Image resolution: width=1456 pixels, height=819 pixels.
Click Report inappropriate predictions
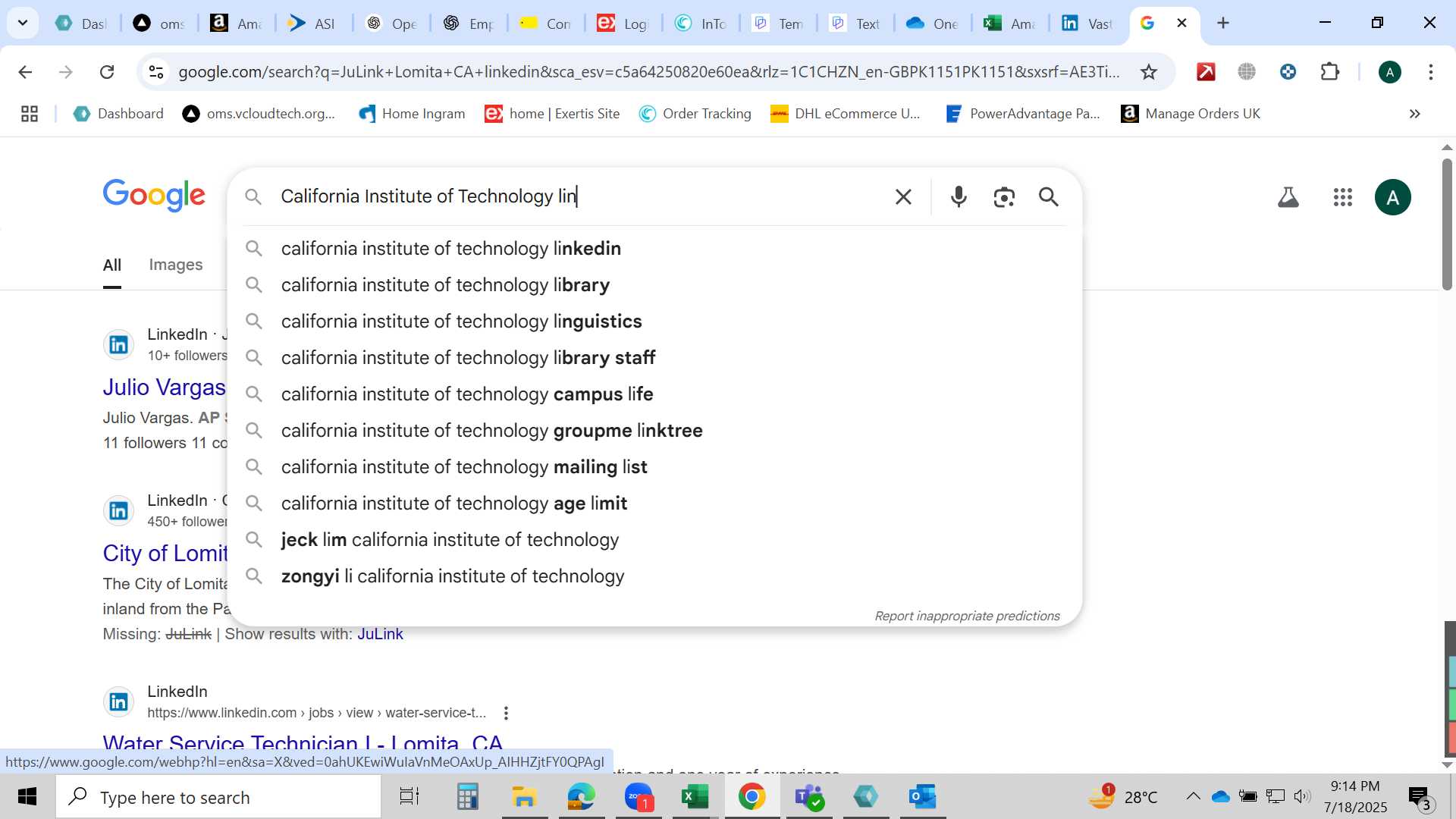coord(967,616)
